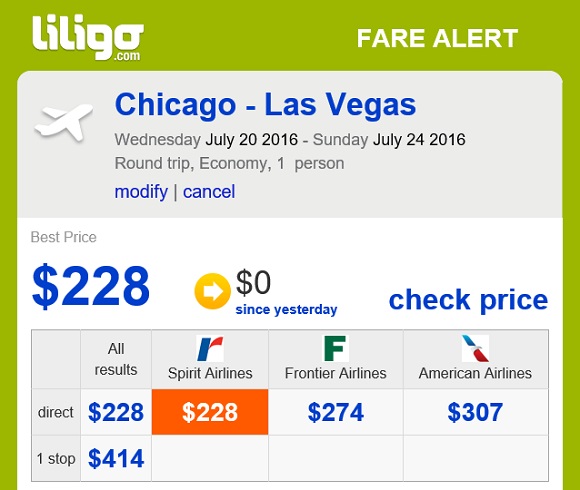Click the white airplane icon
This screenshot has height=490, width=580.
coord(64,122)
